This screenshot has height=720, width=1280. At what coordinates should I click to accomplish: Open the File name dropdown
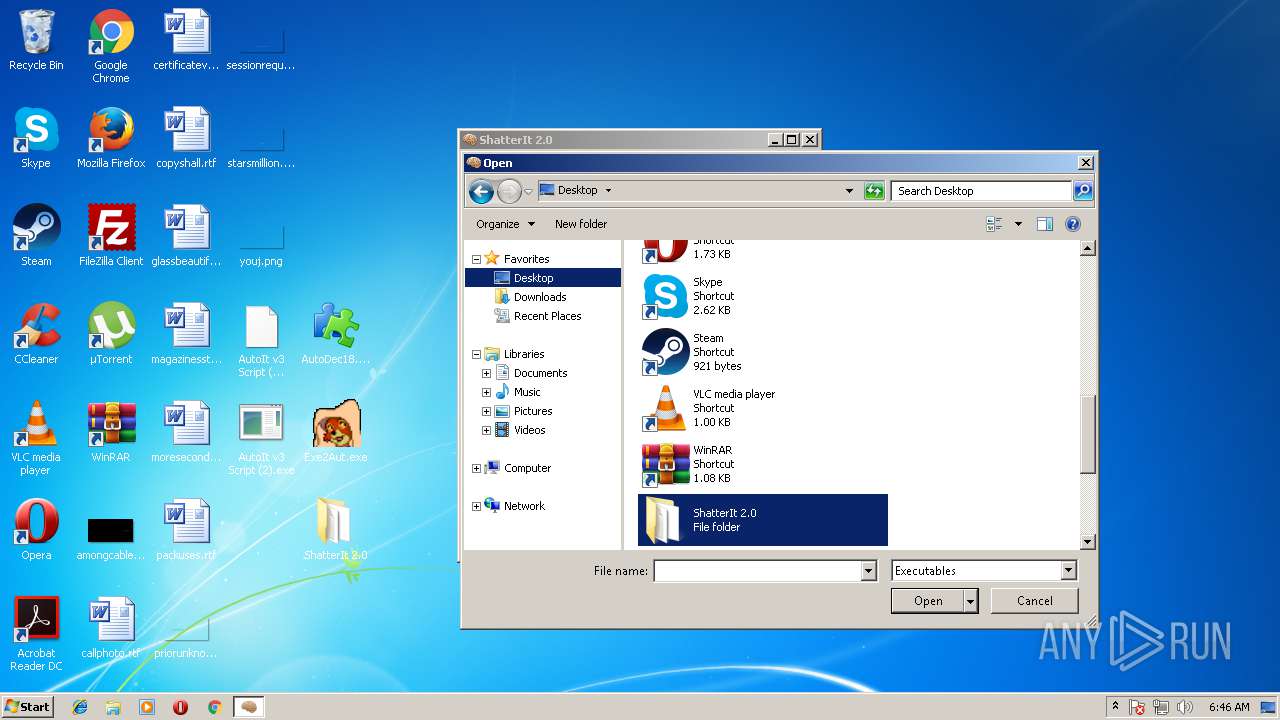pos(868,571)
